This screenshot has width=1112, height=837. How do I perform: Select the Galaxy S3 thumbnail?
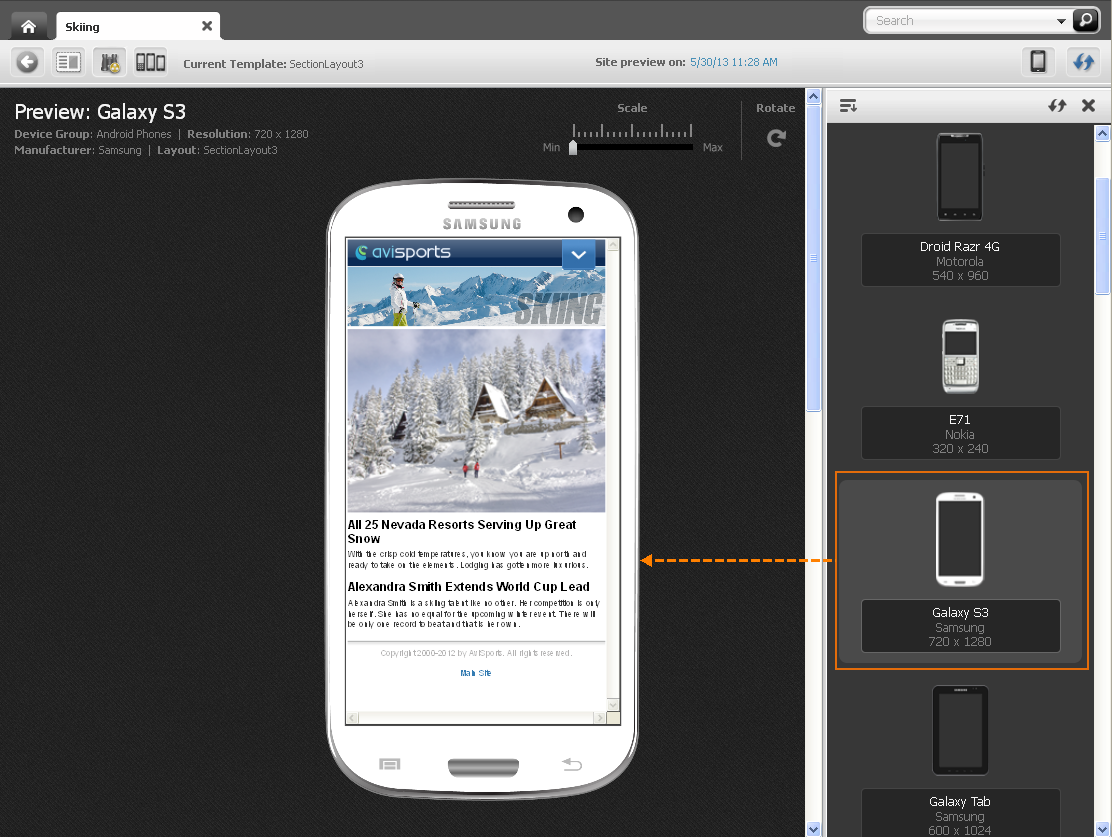[960, 540]
